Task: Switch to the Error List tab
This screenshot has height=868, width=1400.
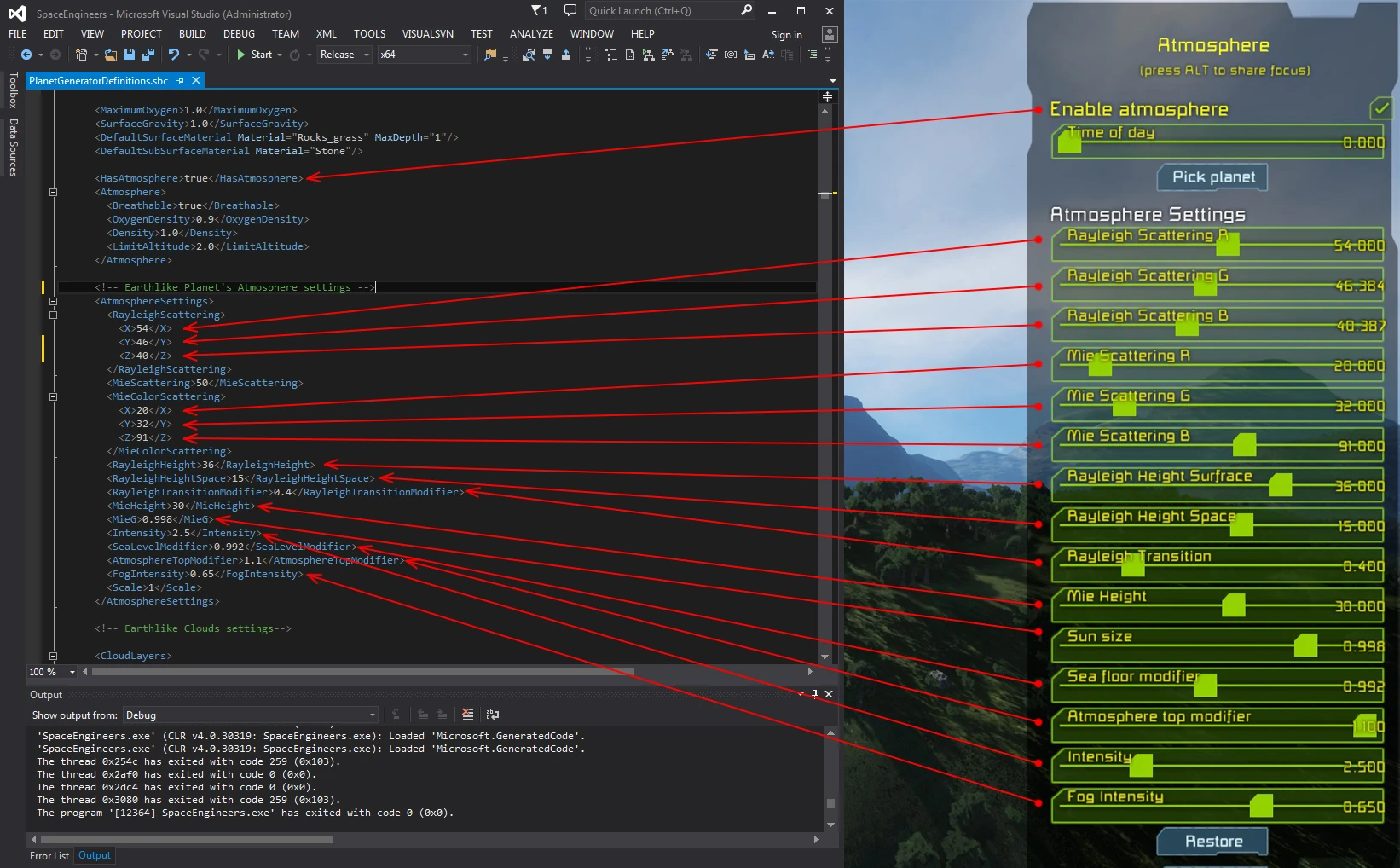Action: pyautogui.click(x=49, y=855)
